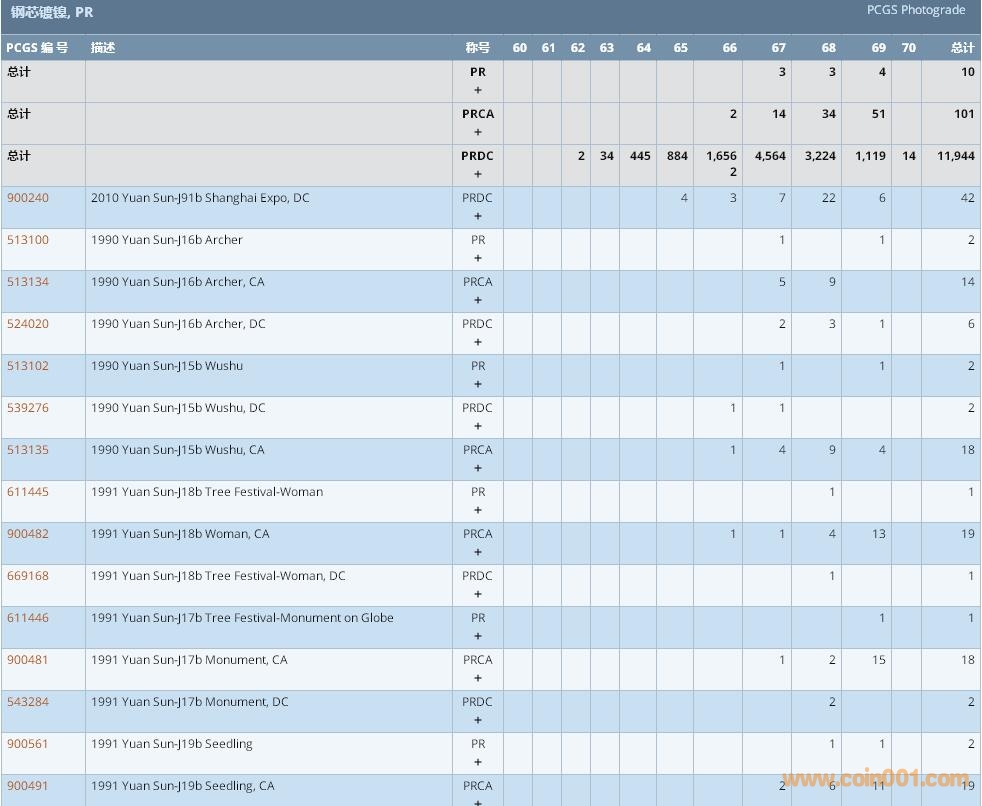Expand plus grades for 2010 Shanghai Expo row
982x806 pixels.
pos(477,216)
